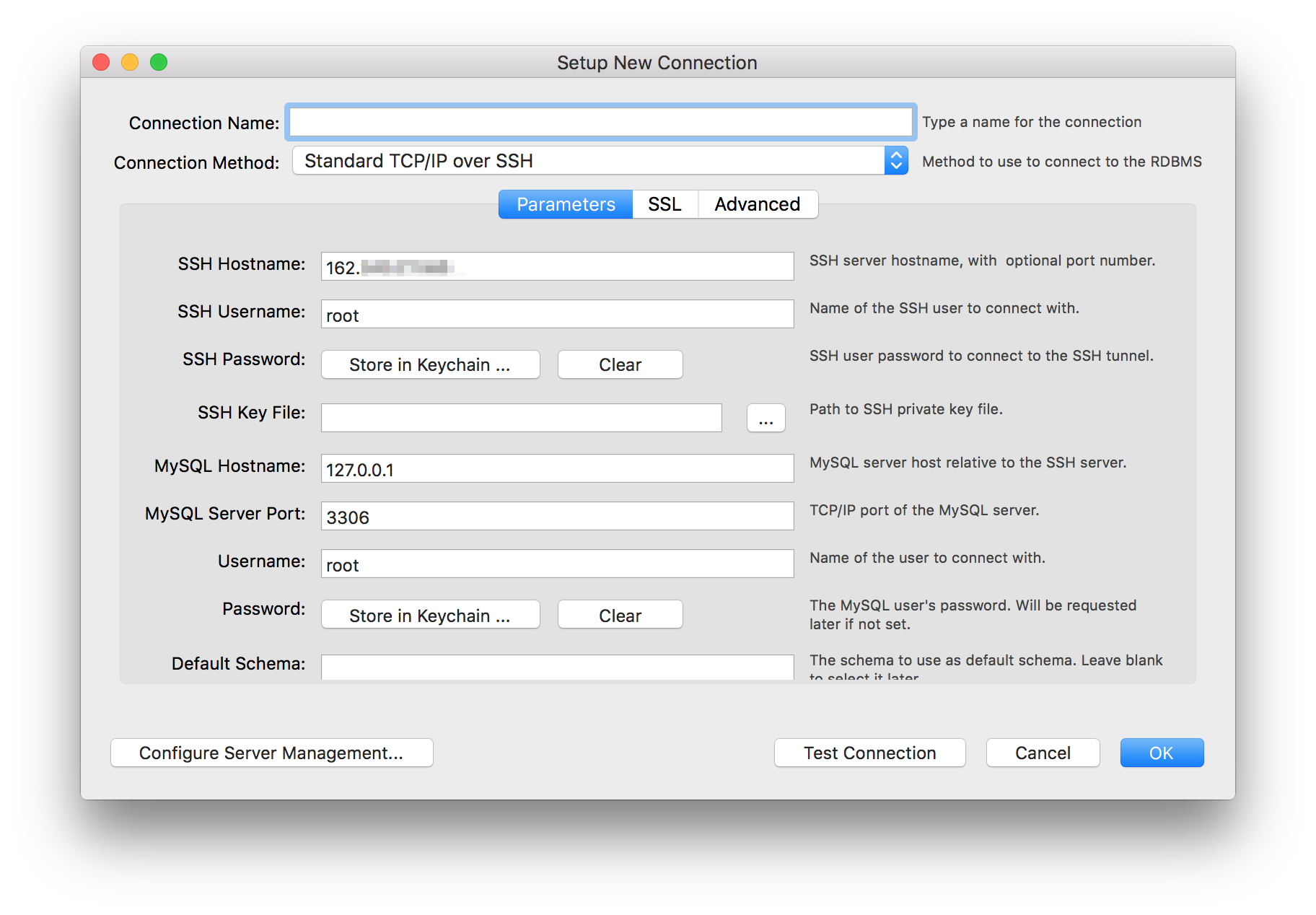This screenshot has height=915, width=1316.
Task: Store the MySQL password in Keychain
Action: (429, 615)
